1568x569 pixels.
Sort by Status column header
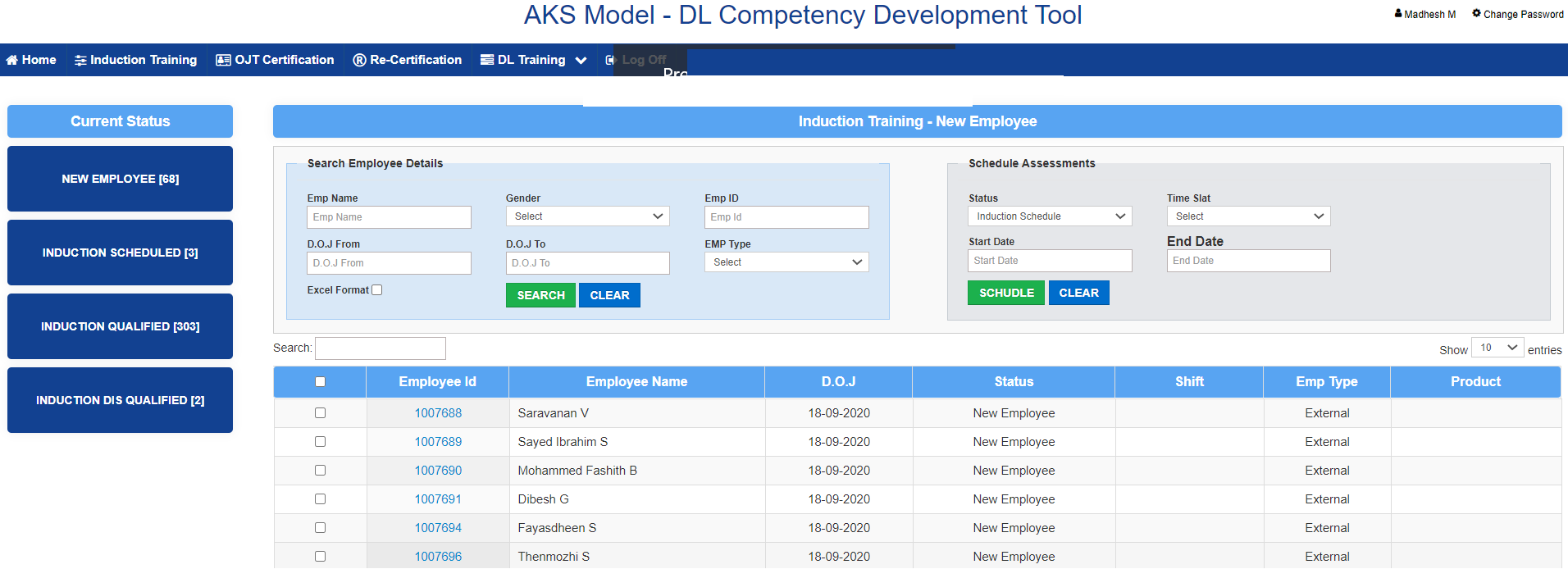pyautogui.click(x=1014, y=382)
